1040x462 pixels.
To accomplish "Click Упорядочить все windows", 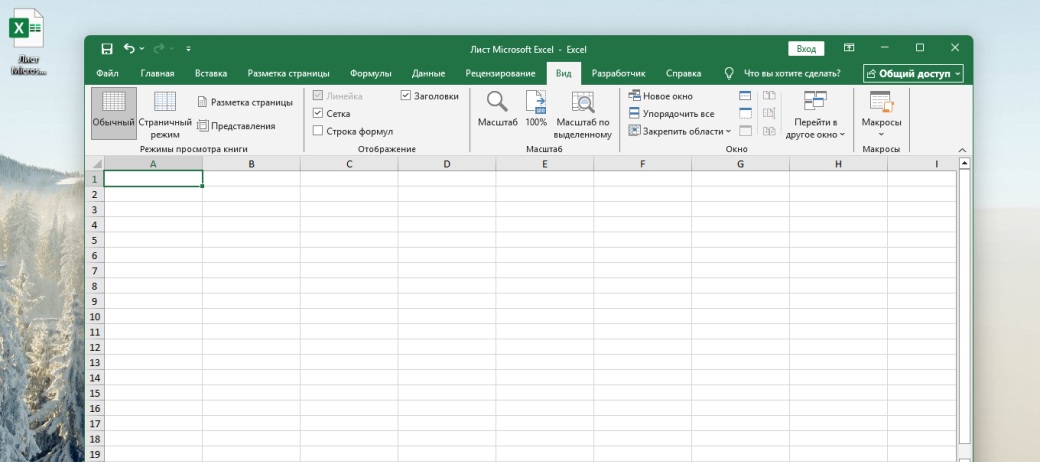I will 671,114.
